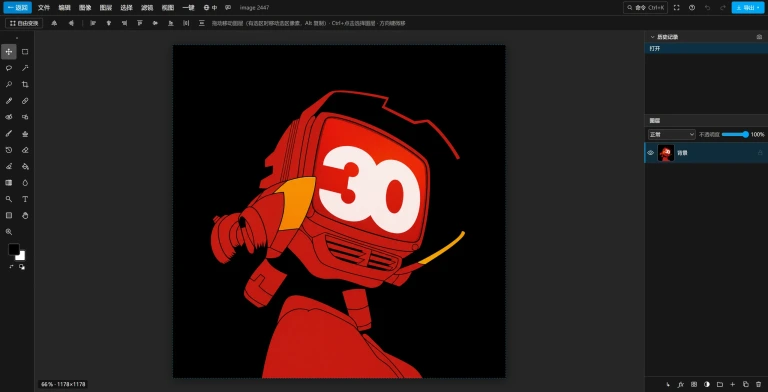
Task: Open the 图层 menu
Action: (105, 7)
